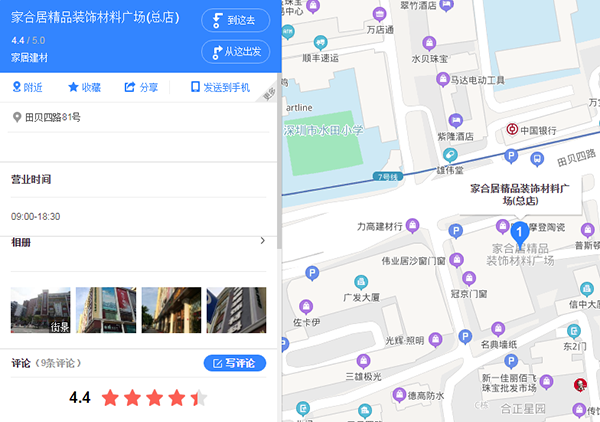Click the 从这出发 start-from-here button
Screen dimensions: 600x422
[x=235, y=52]
